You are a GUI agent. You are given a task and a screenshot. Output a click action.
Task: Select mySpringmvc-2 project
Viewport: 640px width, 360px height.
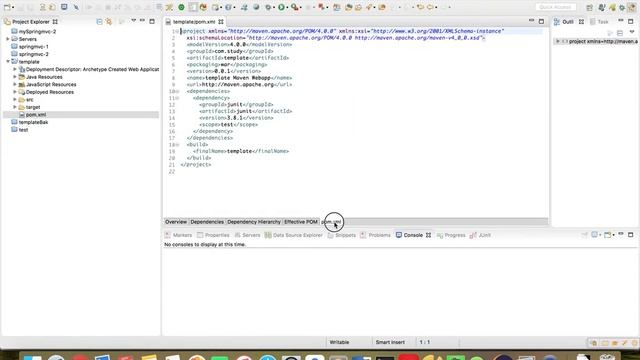point(38,31)
